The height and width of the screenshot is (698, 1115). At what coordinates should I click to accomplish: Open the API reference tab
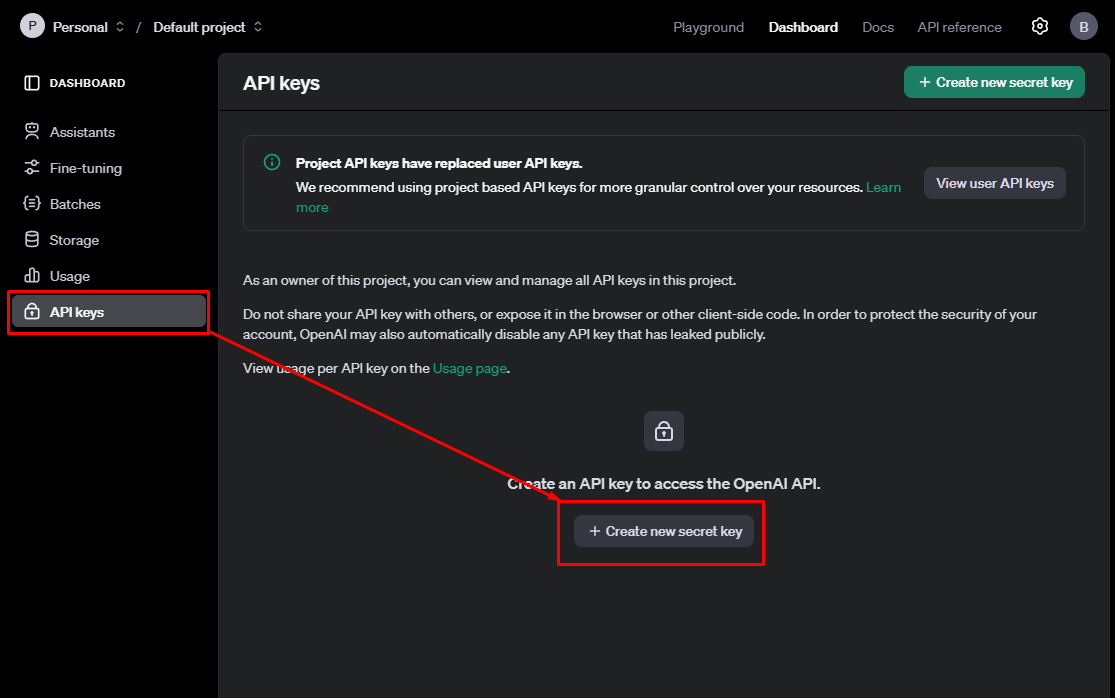pyautogui.click(x=959, y=27)
